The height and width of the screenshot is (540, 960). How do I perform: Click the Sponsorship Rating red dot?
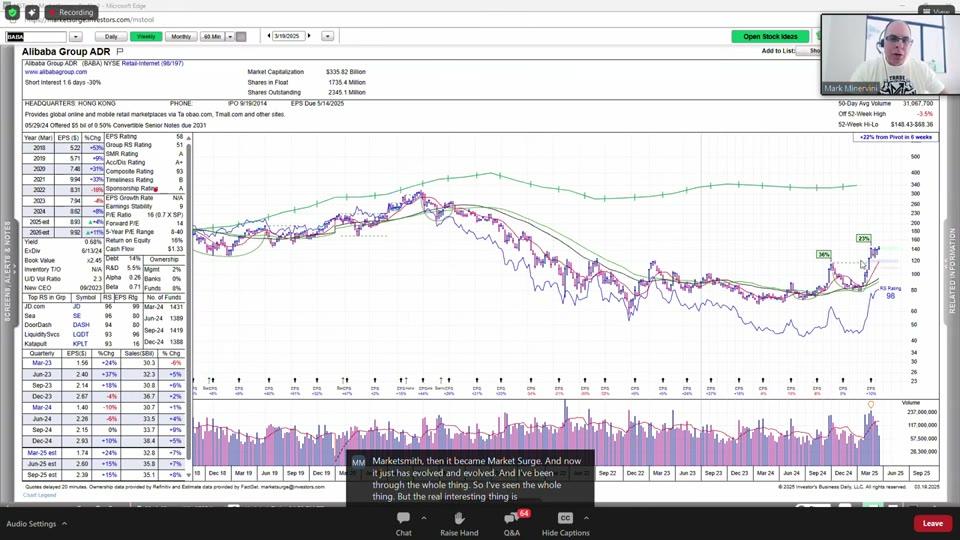tap(156, 189)
